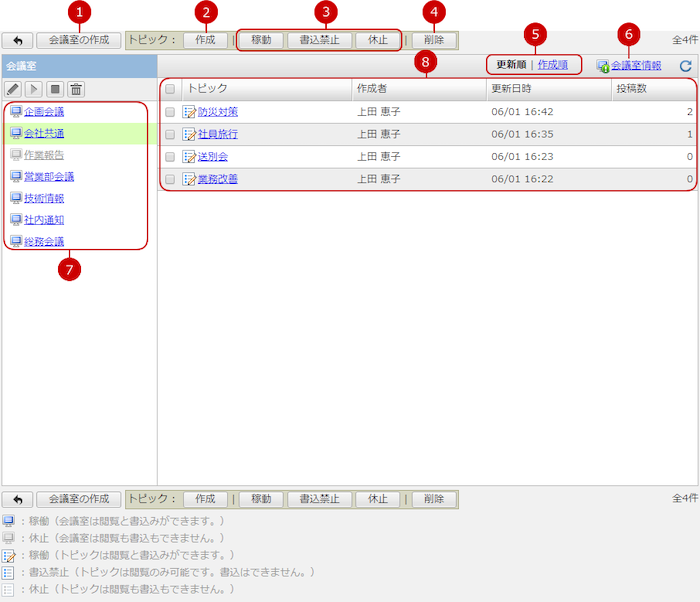The height and width of the screenshot is (602, 700).
Task: Toggle the select-all checkbox in table header
Action: pyautogui.click(x=170, y=89)
